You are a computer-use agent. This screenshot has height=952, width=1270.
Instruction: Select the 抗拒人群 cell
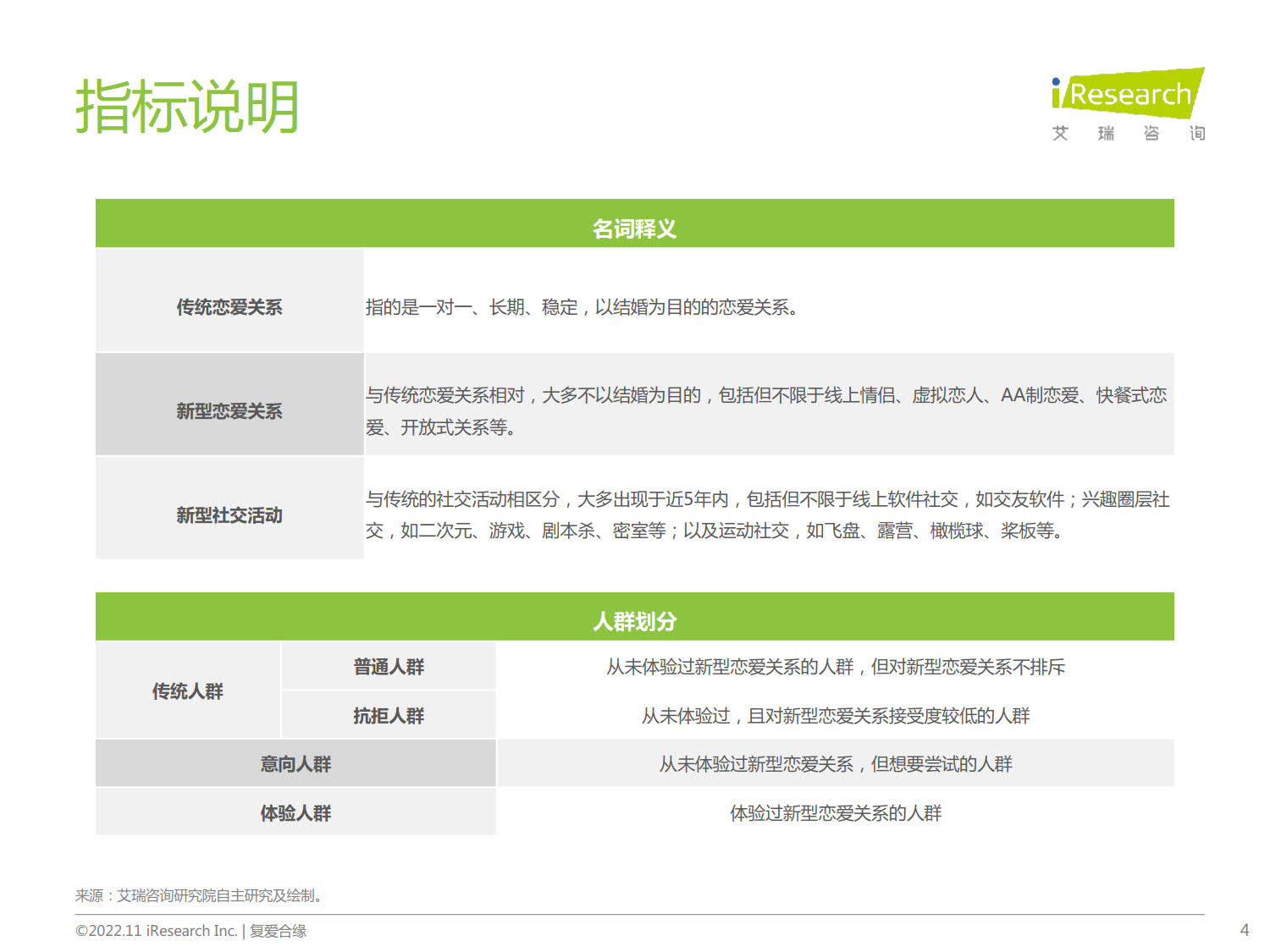click(x=389, y=716)
